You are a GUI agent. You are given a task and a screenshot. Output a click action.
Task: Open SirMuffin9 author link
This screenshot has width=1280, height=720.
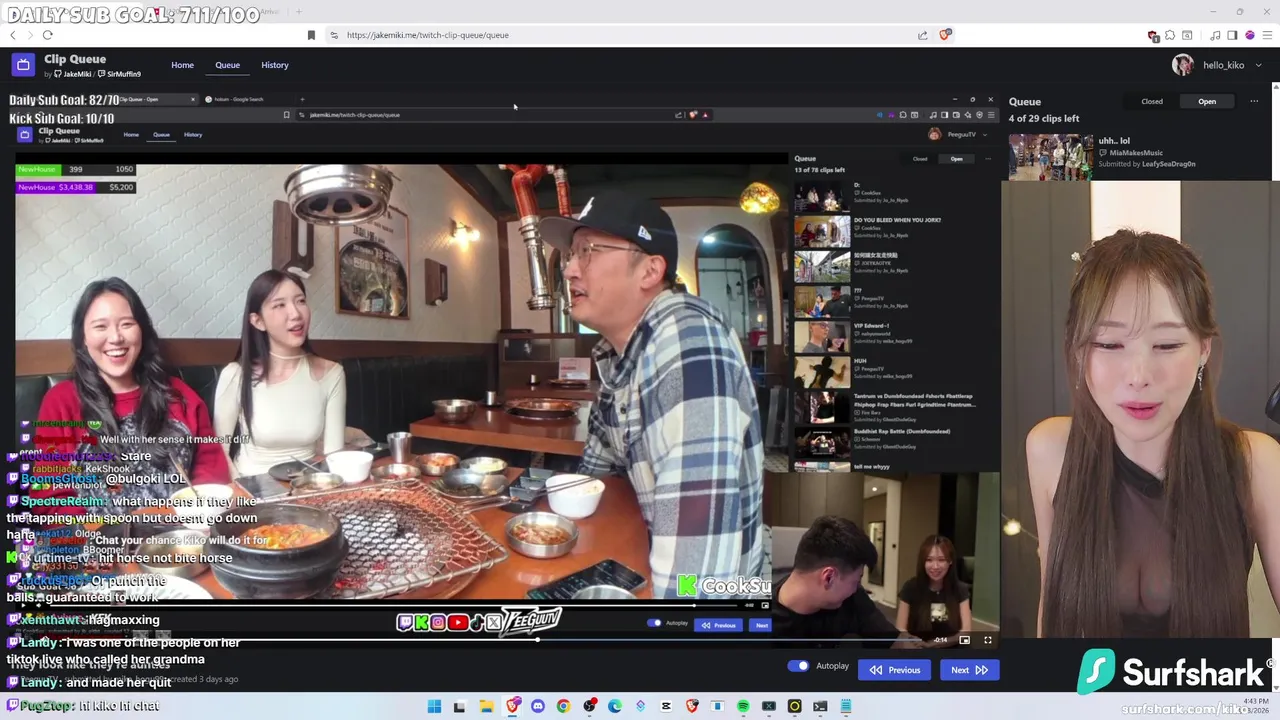pyautogui.click(x=119, y=74)
